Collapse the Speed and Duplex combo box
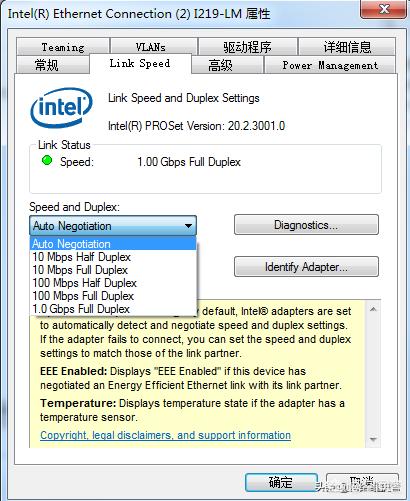410x501 pixels. (x=113, y=226)
